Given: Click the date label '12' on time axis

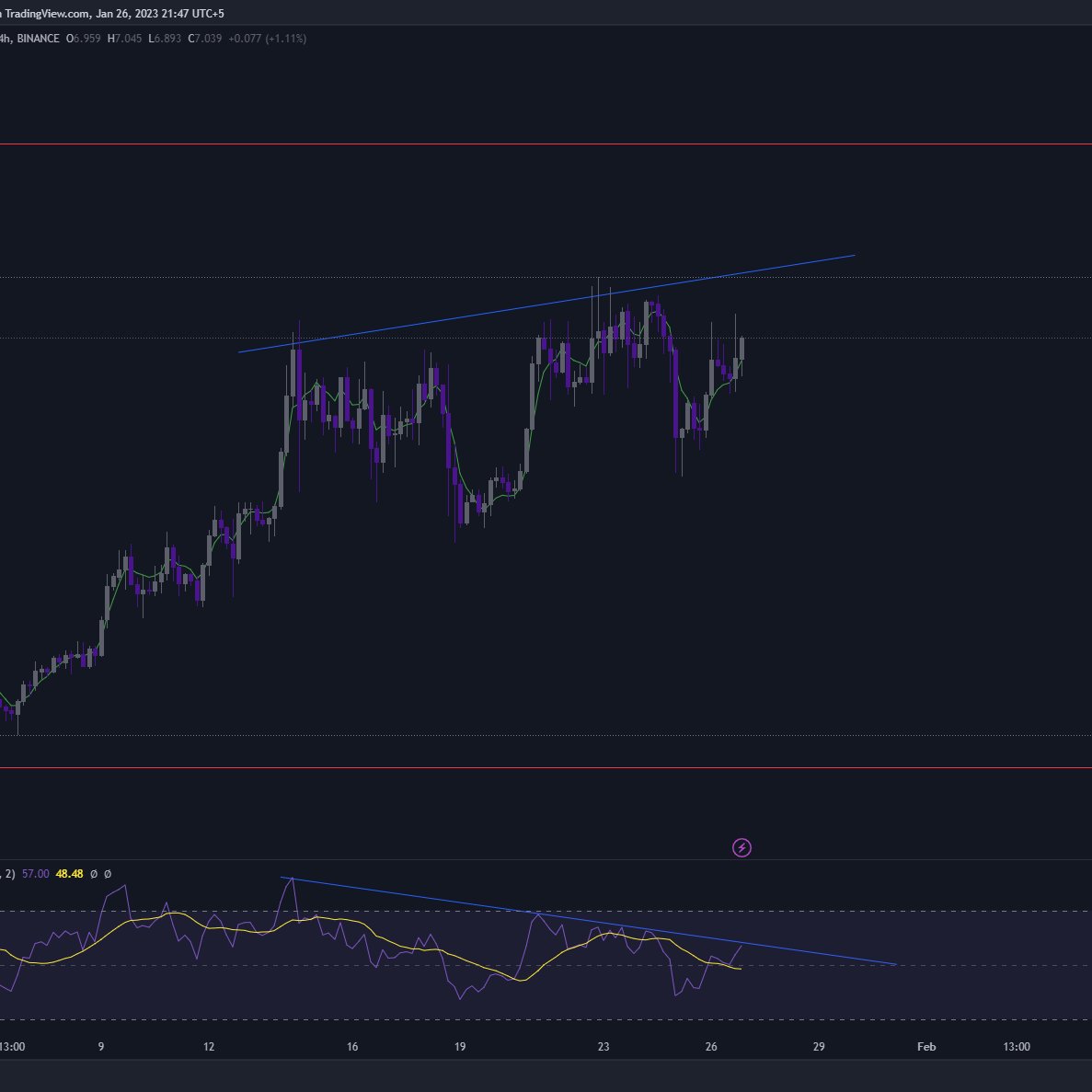Looking at the screenshot, I should (x=209, y=1046).
